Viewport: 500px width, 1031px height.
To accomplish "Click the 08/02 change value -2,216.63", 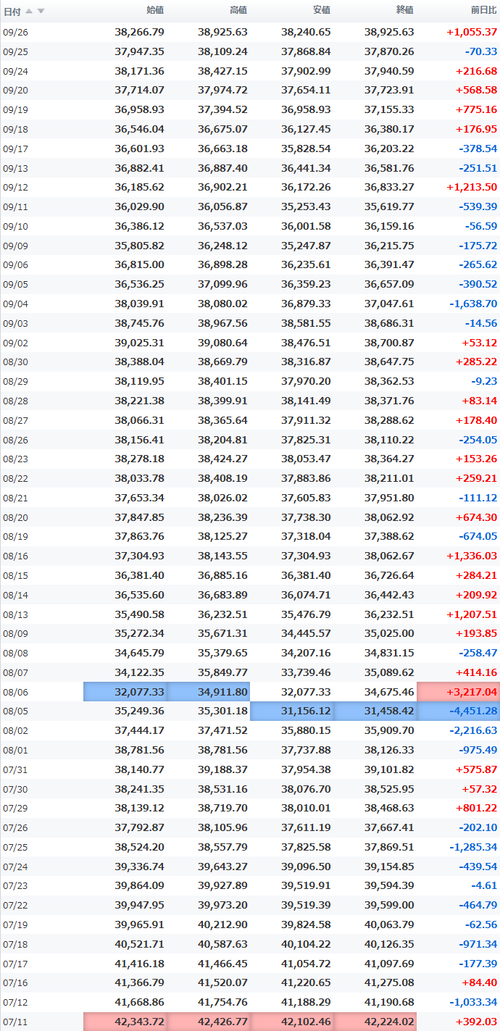I will [473, 731].
